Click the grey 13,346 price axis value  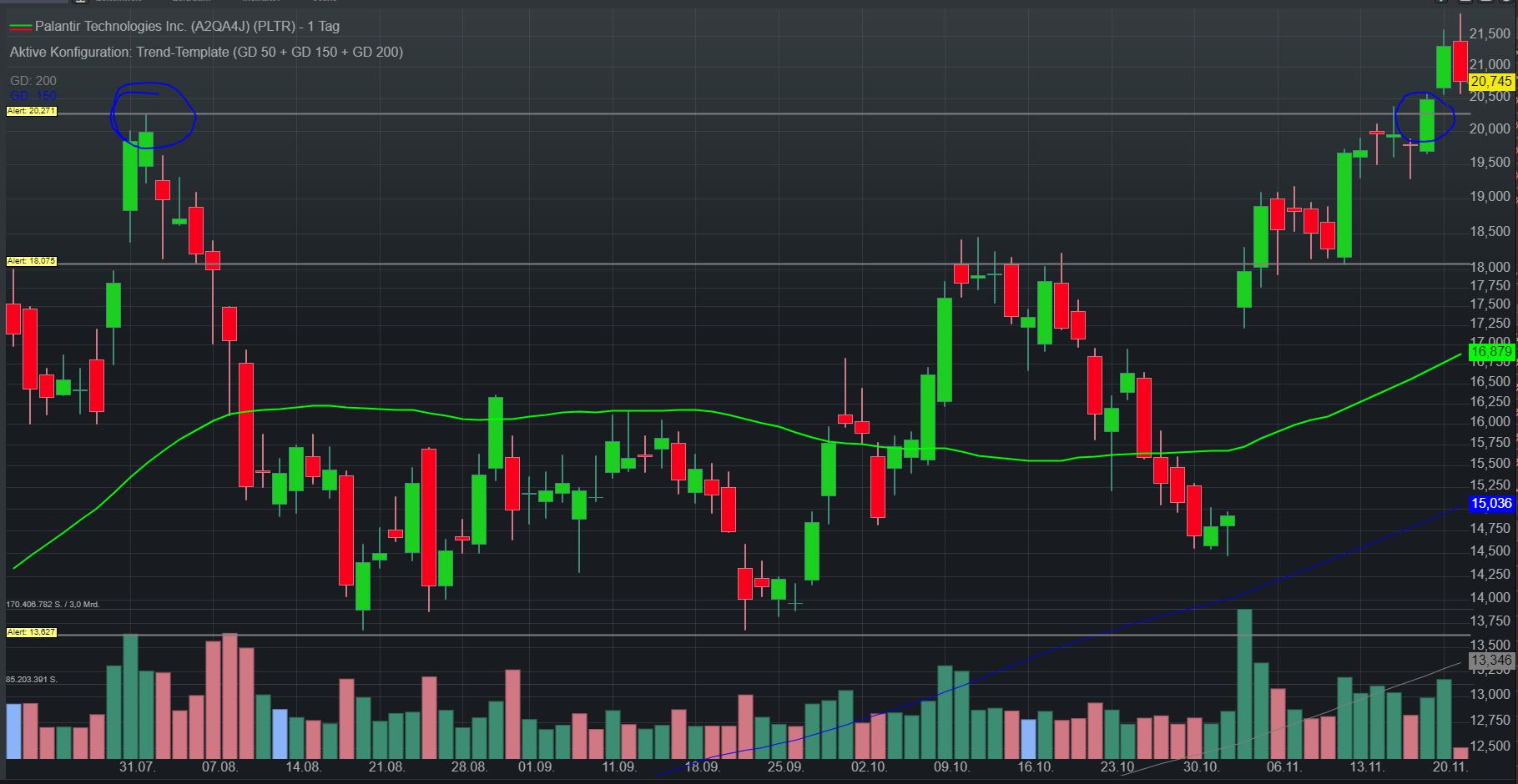point(1490,661)
